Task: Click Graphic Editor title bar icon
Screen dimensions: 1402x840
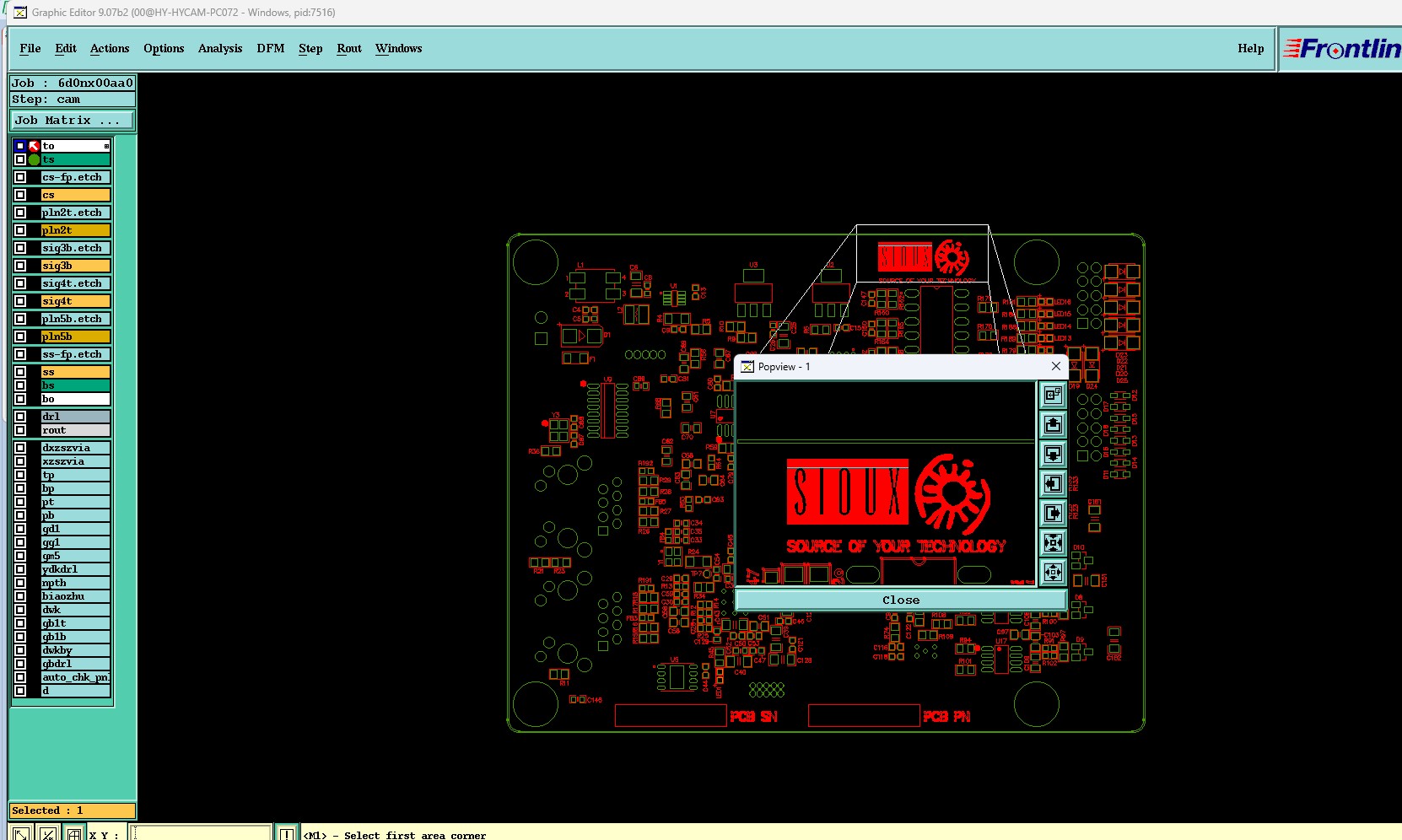Action: point(20,13)
